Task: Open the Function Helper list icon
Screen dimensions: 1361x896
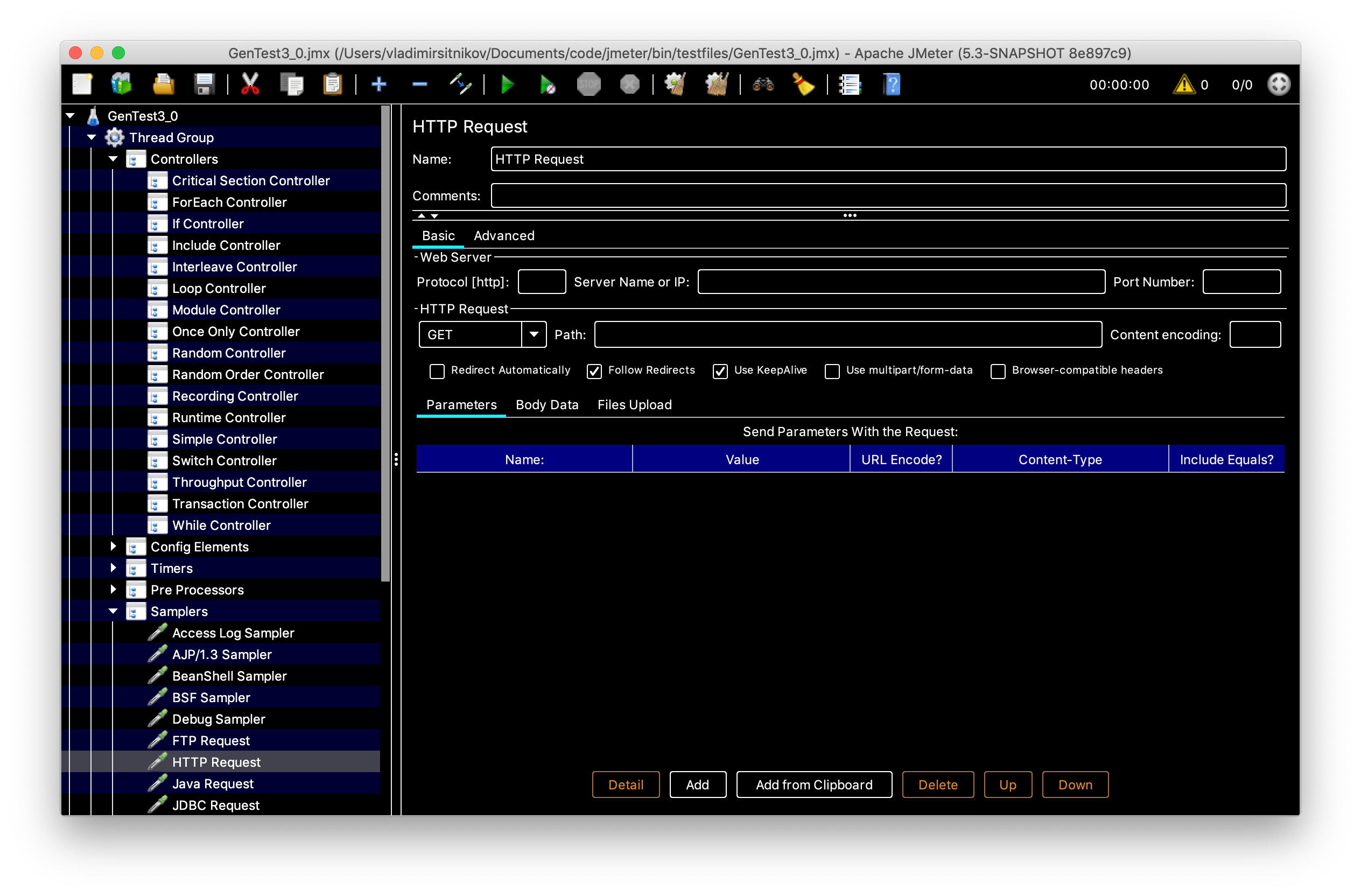Action: click(x=850, y=85)
